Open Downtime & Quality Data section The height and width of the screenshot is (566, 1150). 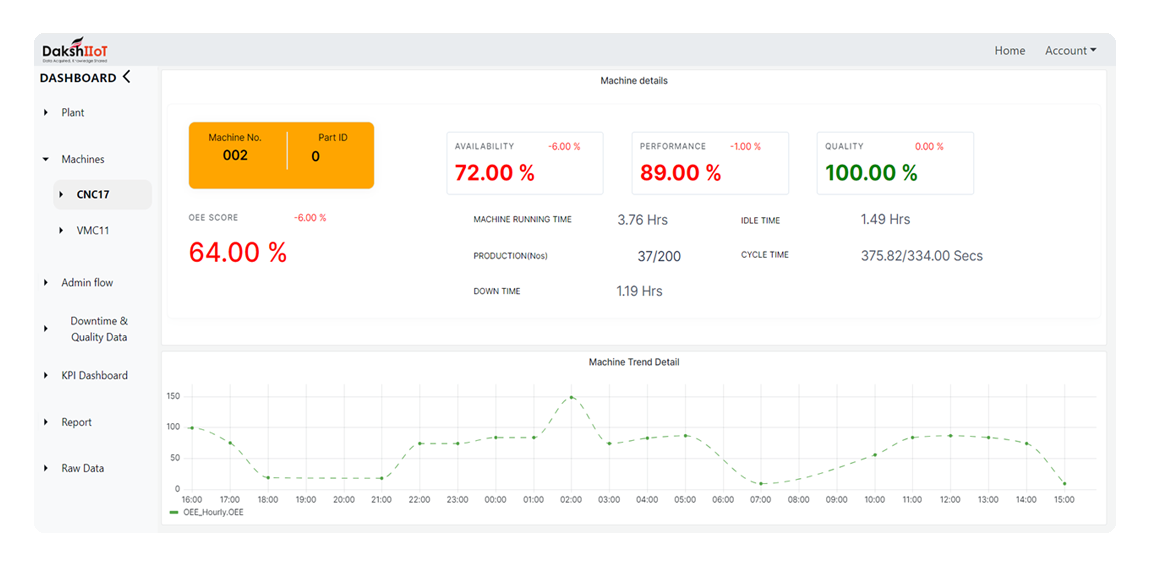point(99,329)
